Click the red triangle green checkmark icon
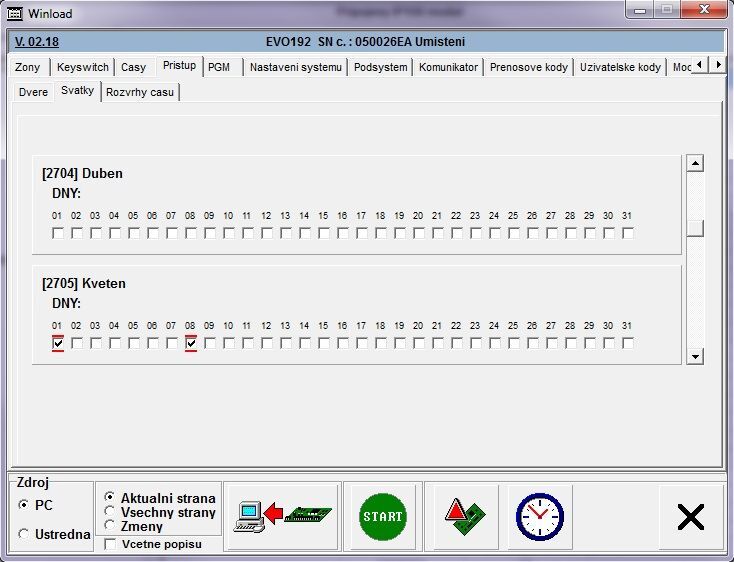Viewport: 734px width, 562px height. tap(465, 516)
